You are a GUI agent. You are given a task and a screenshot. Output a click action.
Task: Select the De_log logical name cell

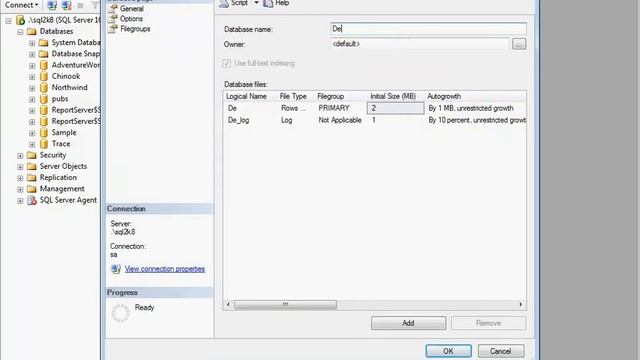point(238,120)
